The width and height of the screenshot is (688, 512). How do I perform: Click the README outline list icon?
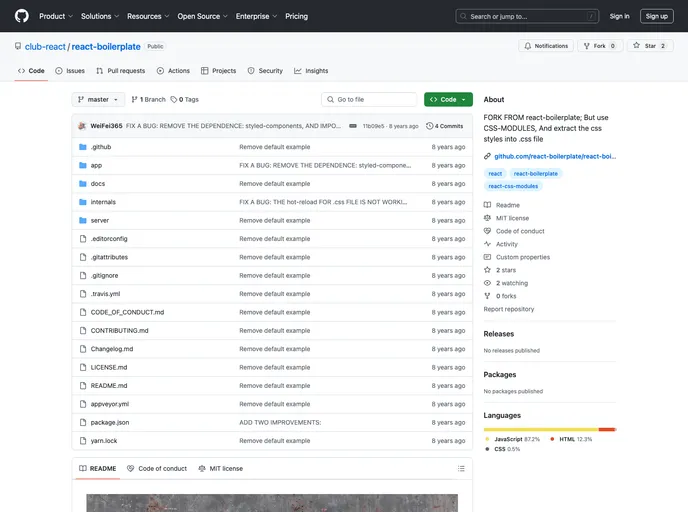461,469
